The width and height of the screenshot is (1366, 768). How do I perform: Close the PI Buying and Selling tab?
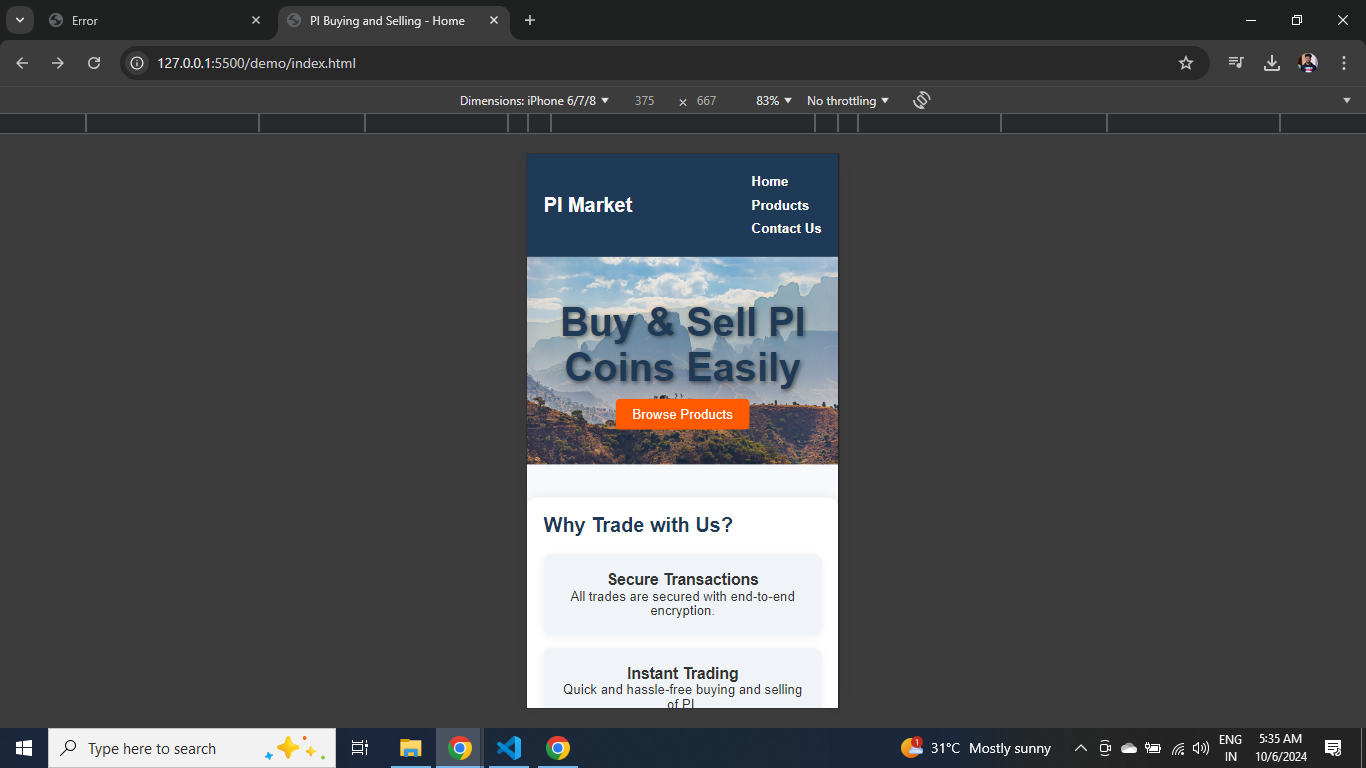click(x=494, y=20)
